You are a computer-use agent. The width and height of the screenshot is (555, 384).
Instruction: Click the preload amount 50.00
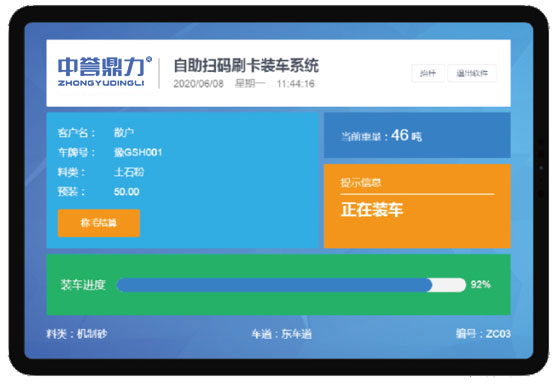tap(126, 192)
